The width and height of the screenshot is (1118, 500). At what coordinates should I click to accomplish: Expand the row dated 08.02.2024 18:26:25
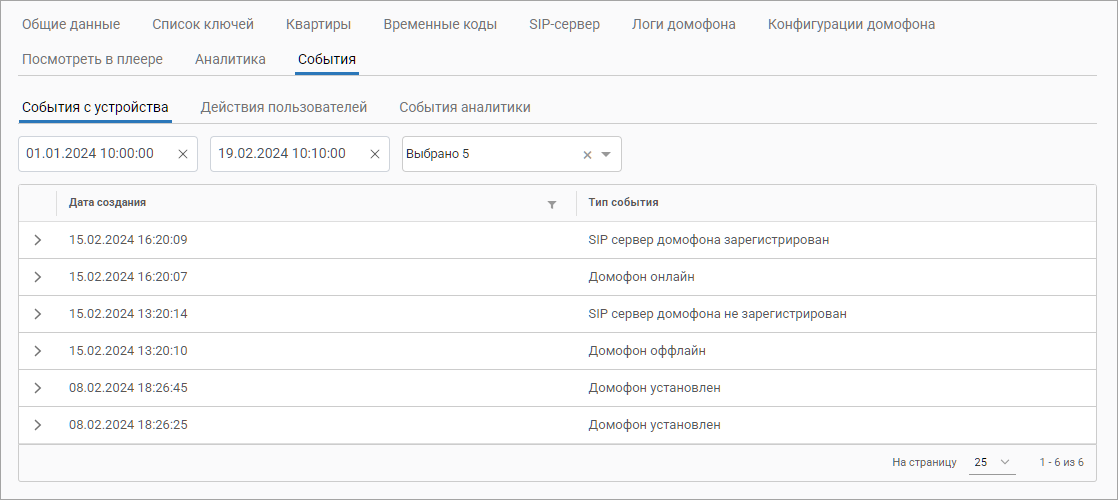click(38, 425)
